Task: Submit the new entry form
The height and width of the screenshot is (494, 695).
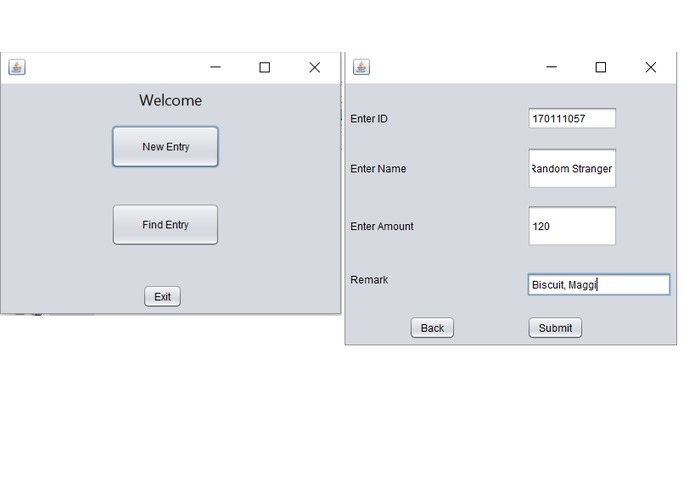Action: pos(555,328)
